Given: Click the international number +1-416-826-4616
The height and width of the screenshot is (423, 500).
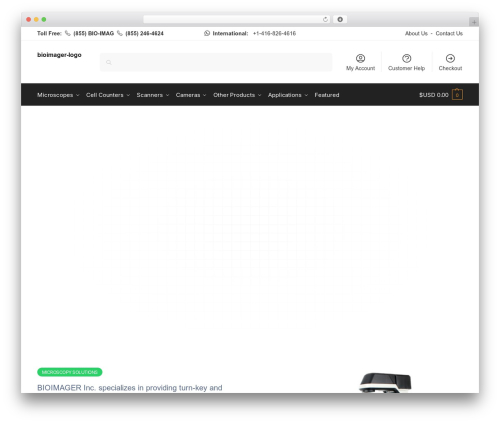Looking at the screenshot, I should [274, 33].
